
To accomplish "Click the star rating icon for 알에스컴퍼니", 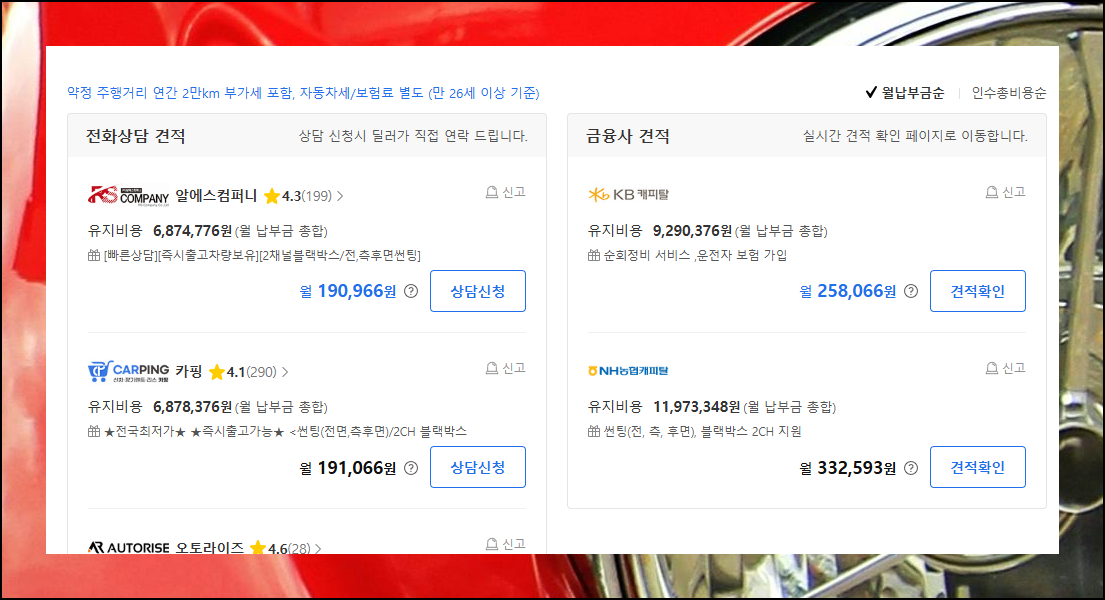I will click(272, 196).
